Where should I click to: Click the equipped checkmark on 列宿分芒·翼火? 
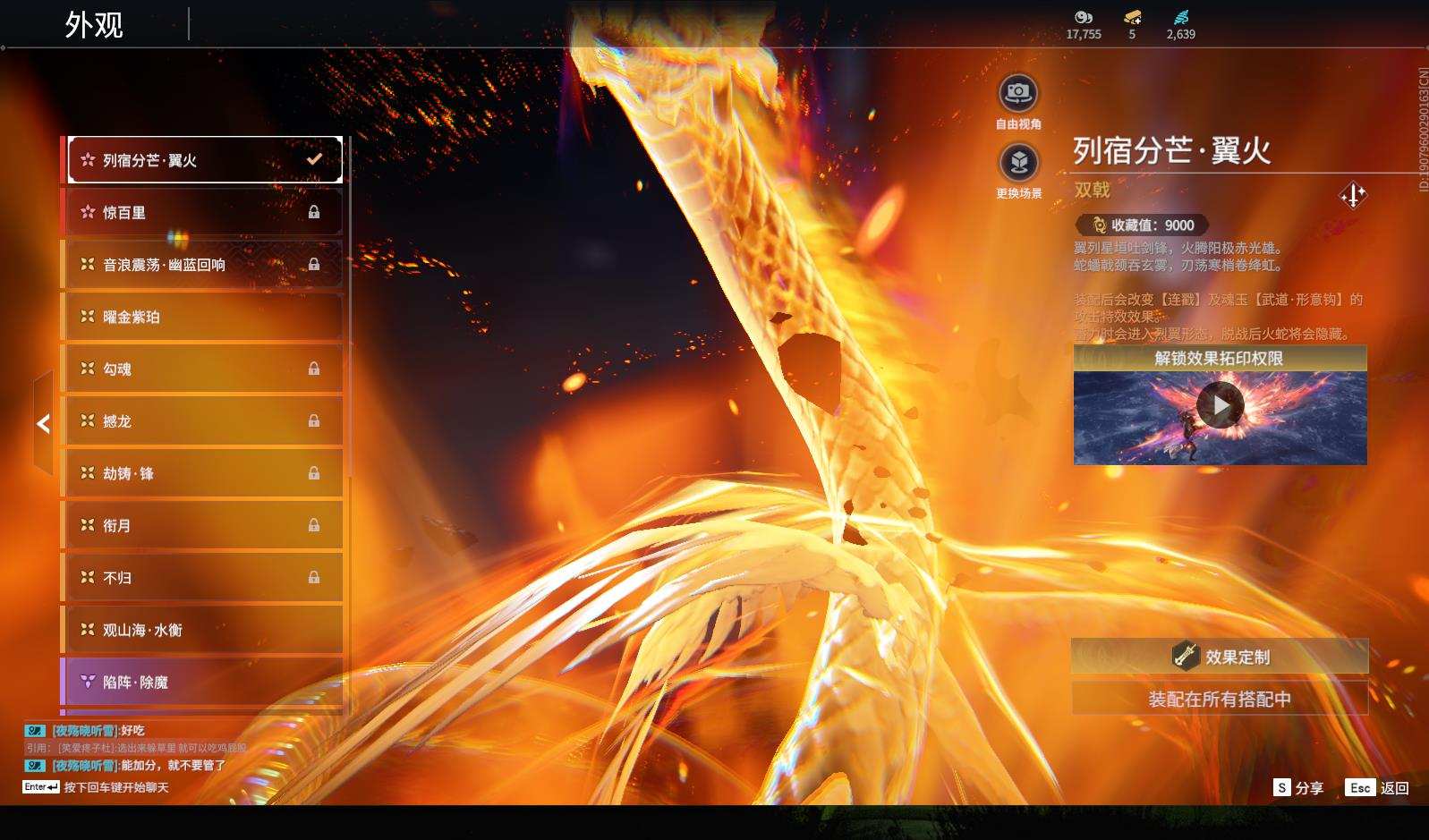314,159
